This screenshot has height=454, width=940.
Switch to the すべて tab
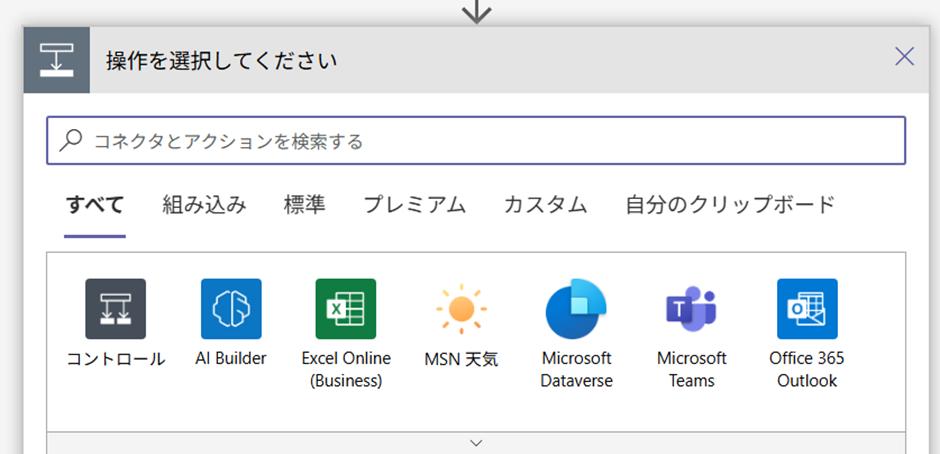(95, 205)
